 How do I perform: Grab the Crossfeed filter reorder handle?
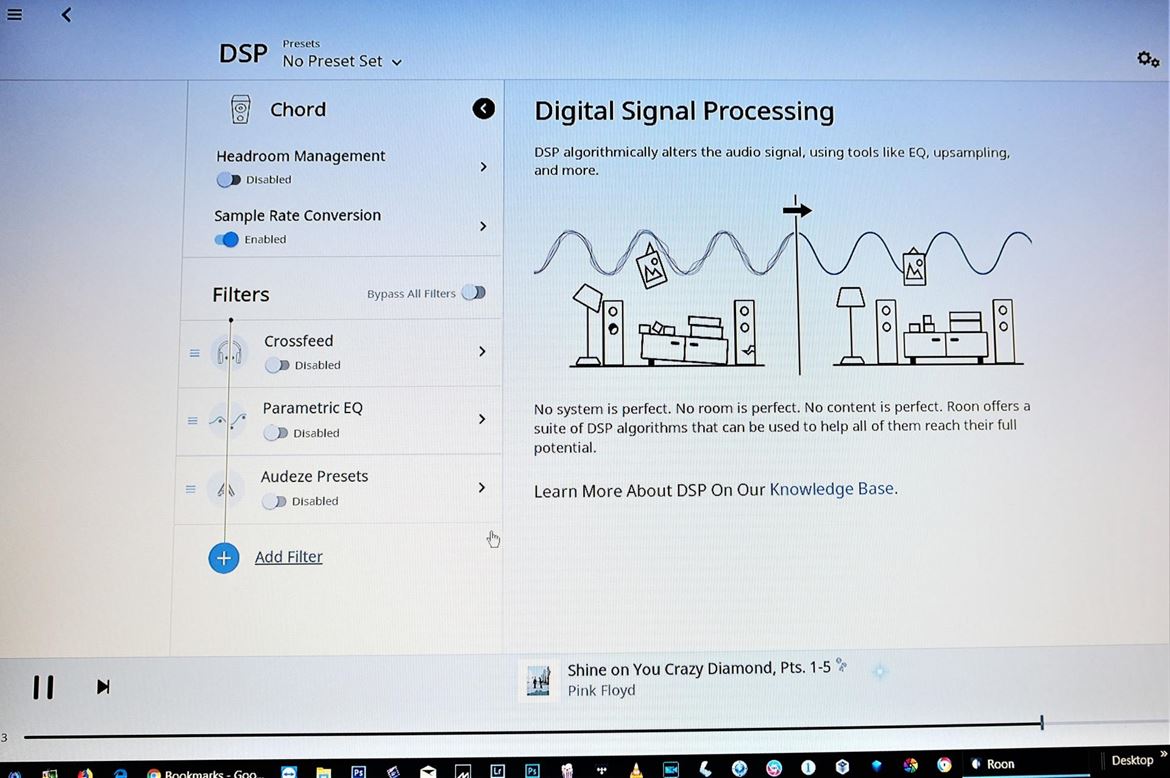(194, 353)
